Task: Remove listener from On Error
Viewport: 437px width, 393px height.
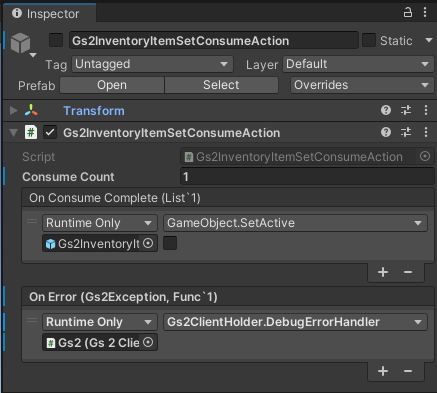Action: coord(408,371)
